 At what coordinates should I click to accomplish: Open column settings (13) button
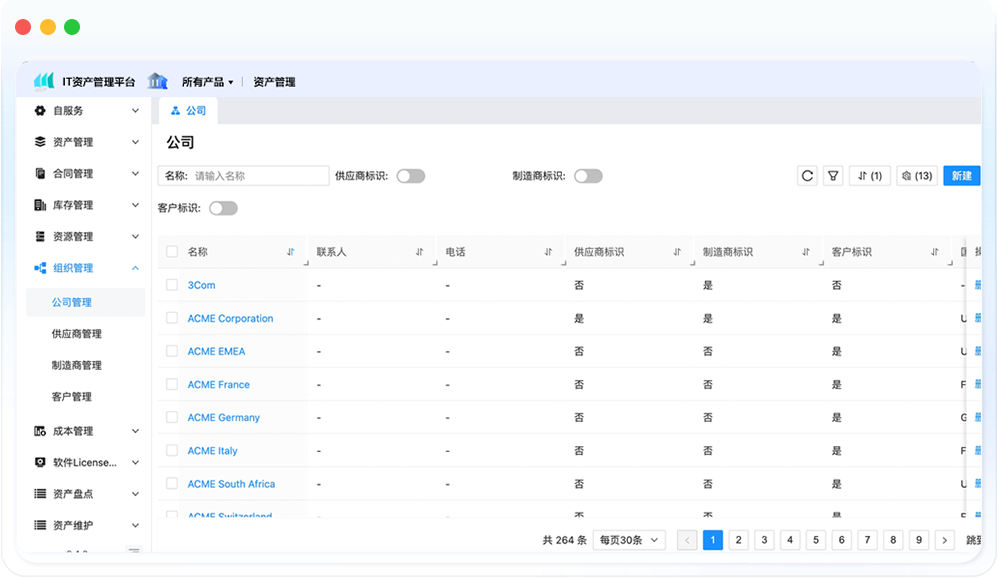(916, 176)
